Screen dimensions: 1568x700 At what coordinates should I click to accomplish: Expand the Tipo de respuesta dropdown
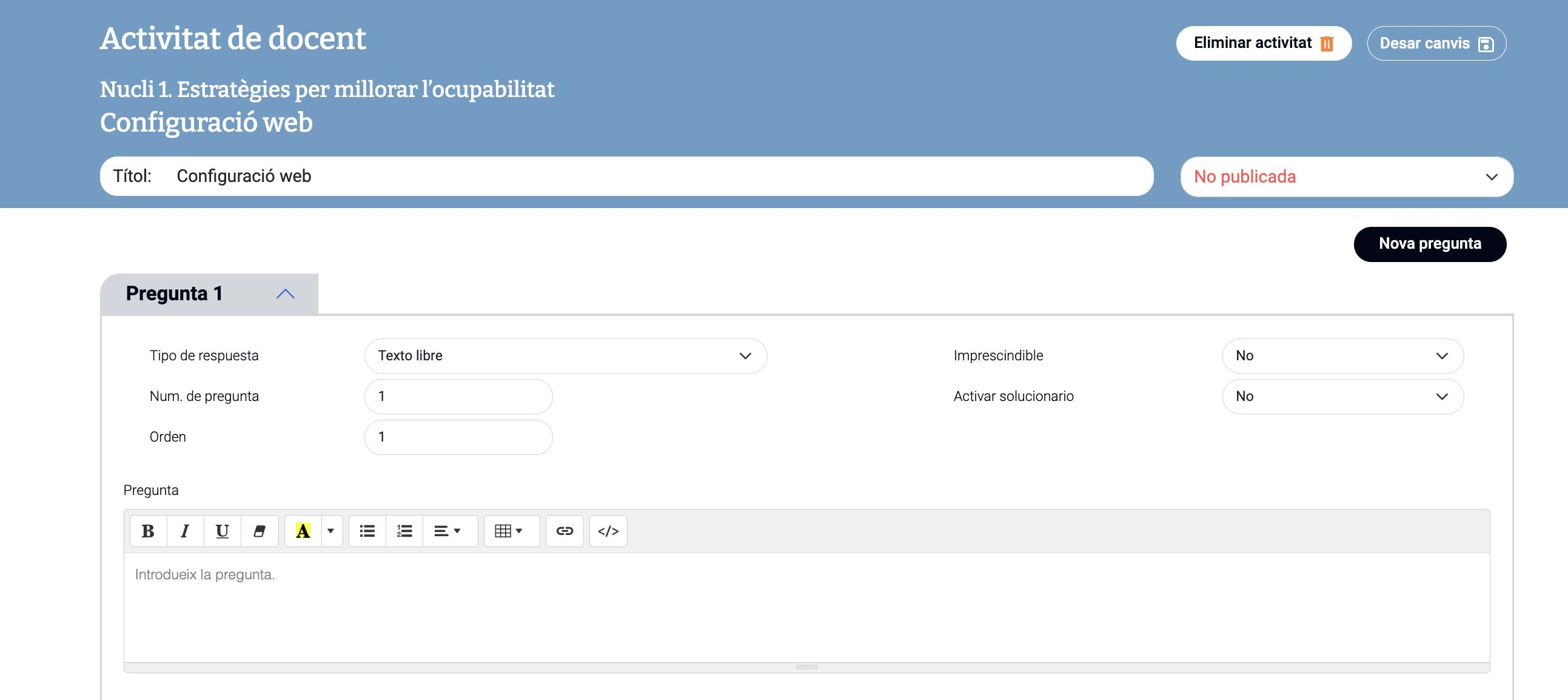(x=565, y=355)
